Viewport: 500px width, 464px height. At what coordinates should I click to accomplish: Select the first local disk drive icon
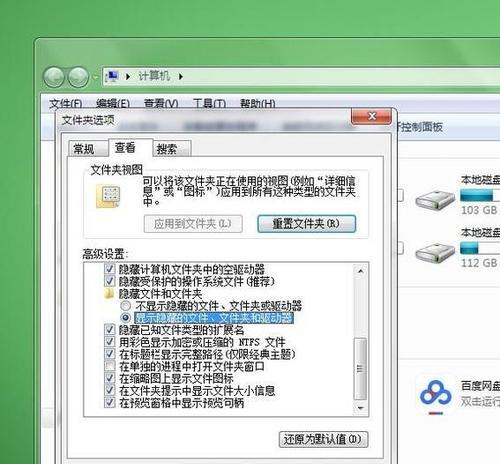click(435, 200)
